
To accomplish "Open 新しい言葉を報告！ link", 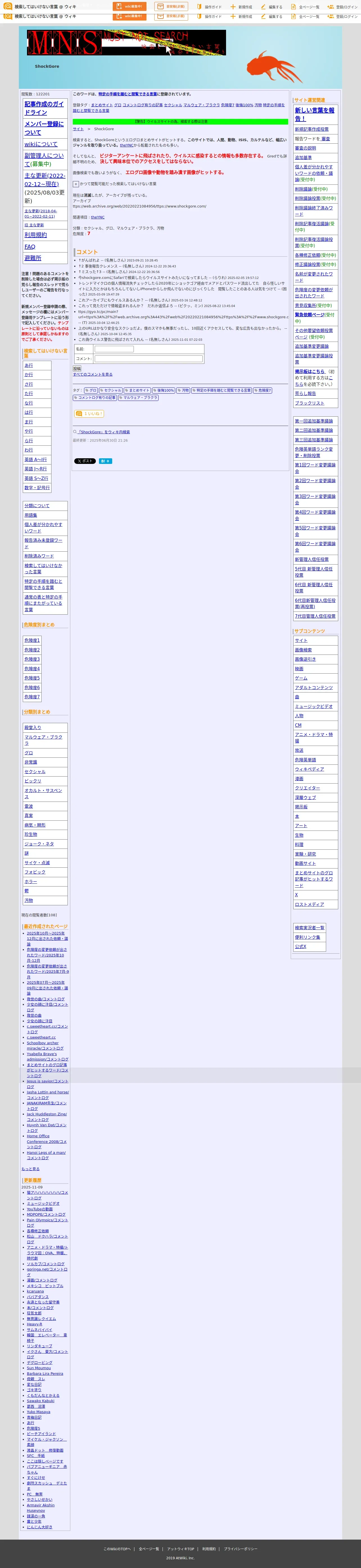I will click(x=315, y=114).
